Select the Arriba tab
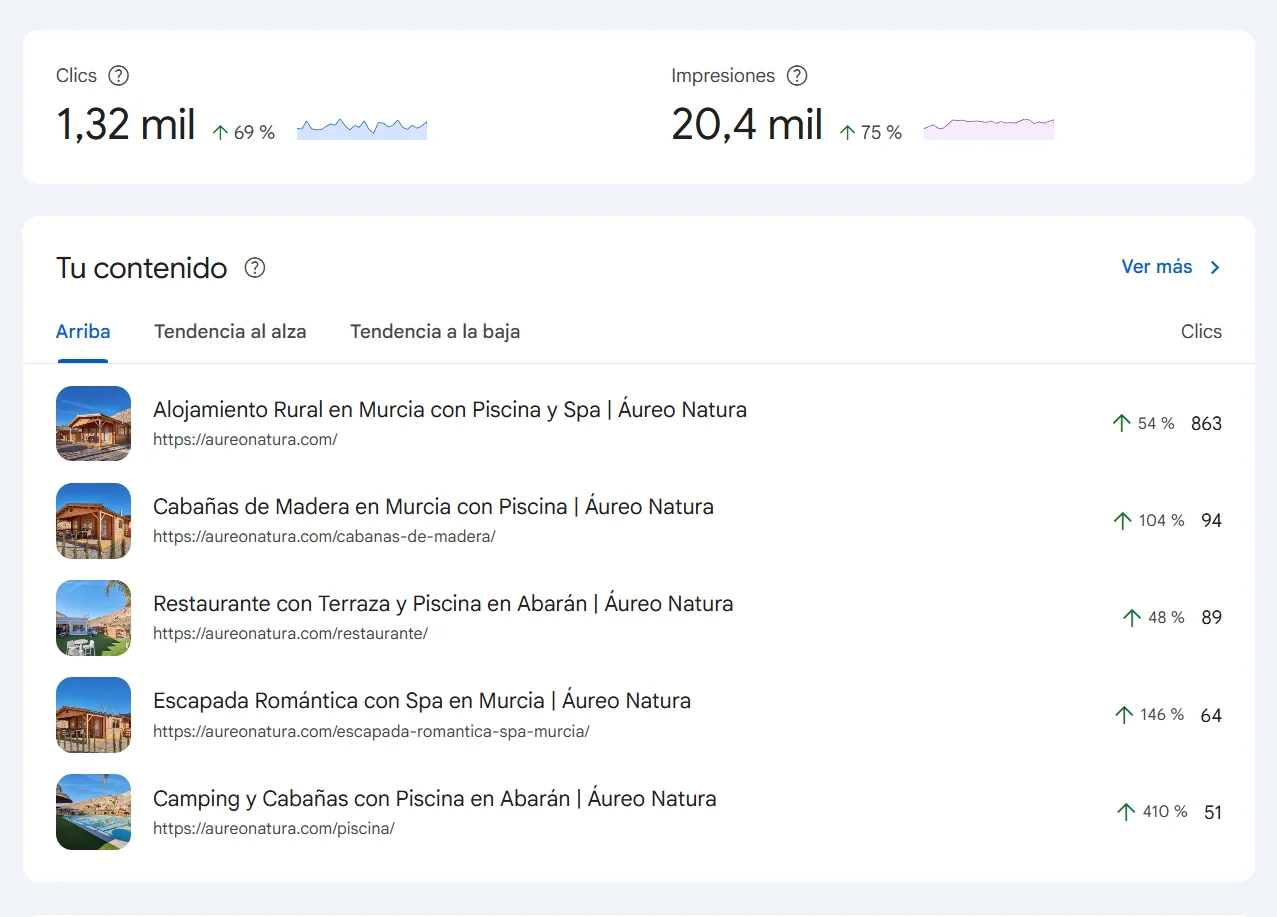This screenshot has height=917, width=1277. [83, 331]
